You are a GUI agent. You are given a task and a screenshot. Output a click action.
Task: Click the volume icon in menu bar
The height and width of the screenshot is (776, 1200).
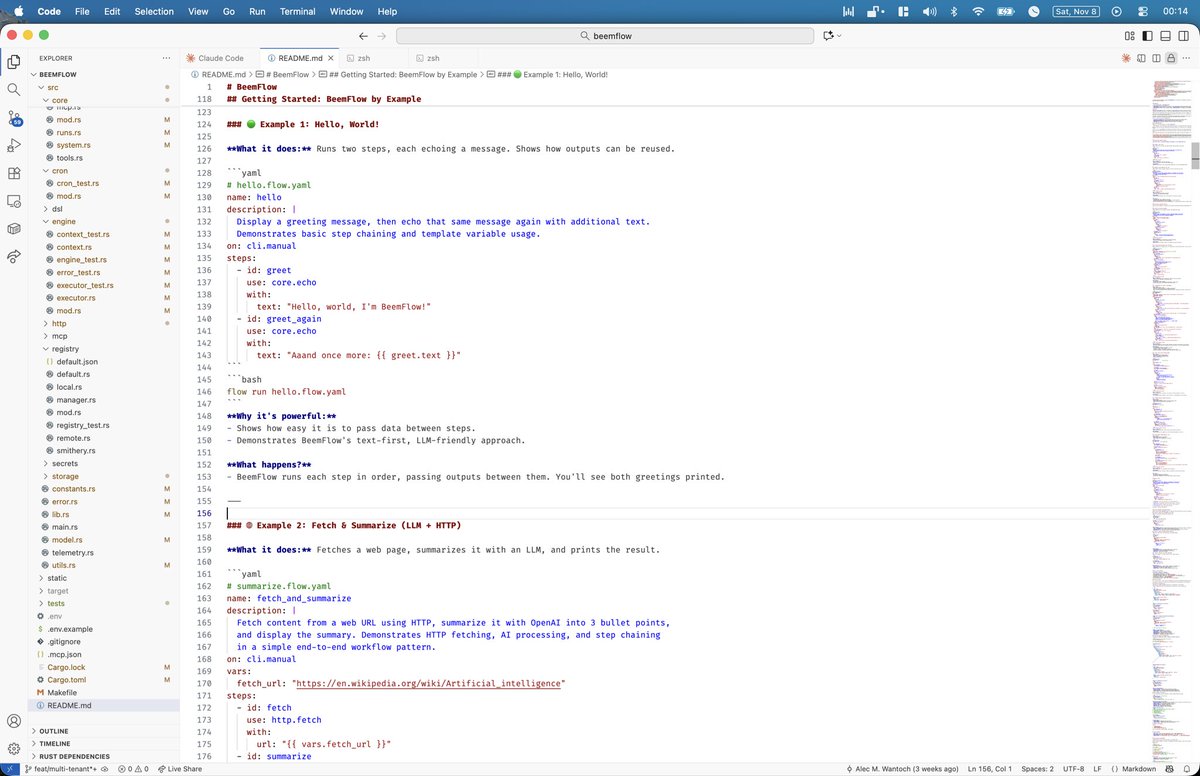click(x=929, y=11)
